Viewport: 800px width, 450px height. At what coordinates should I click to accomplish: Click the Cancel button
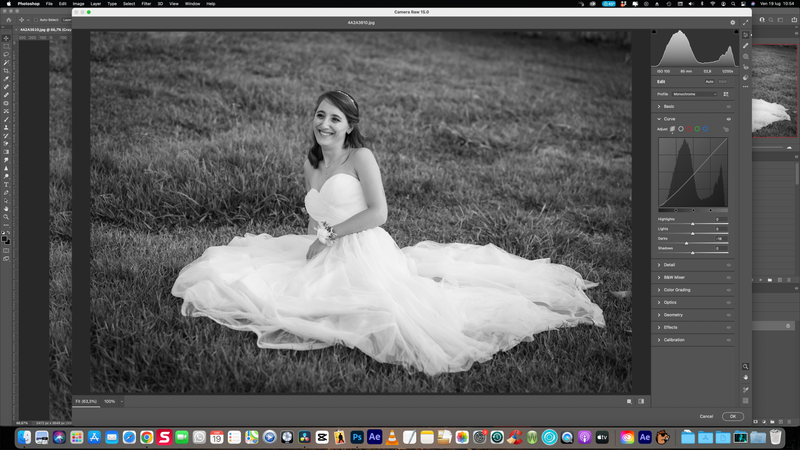tap(706, 416)
